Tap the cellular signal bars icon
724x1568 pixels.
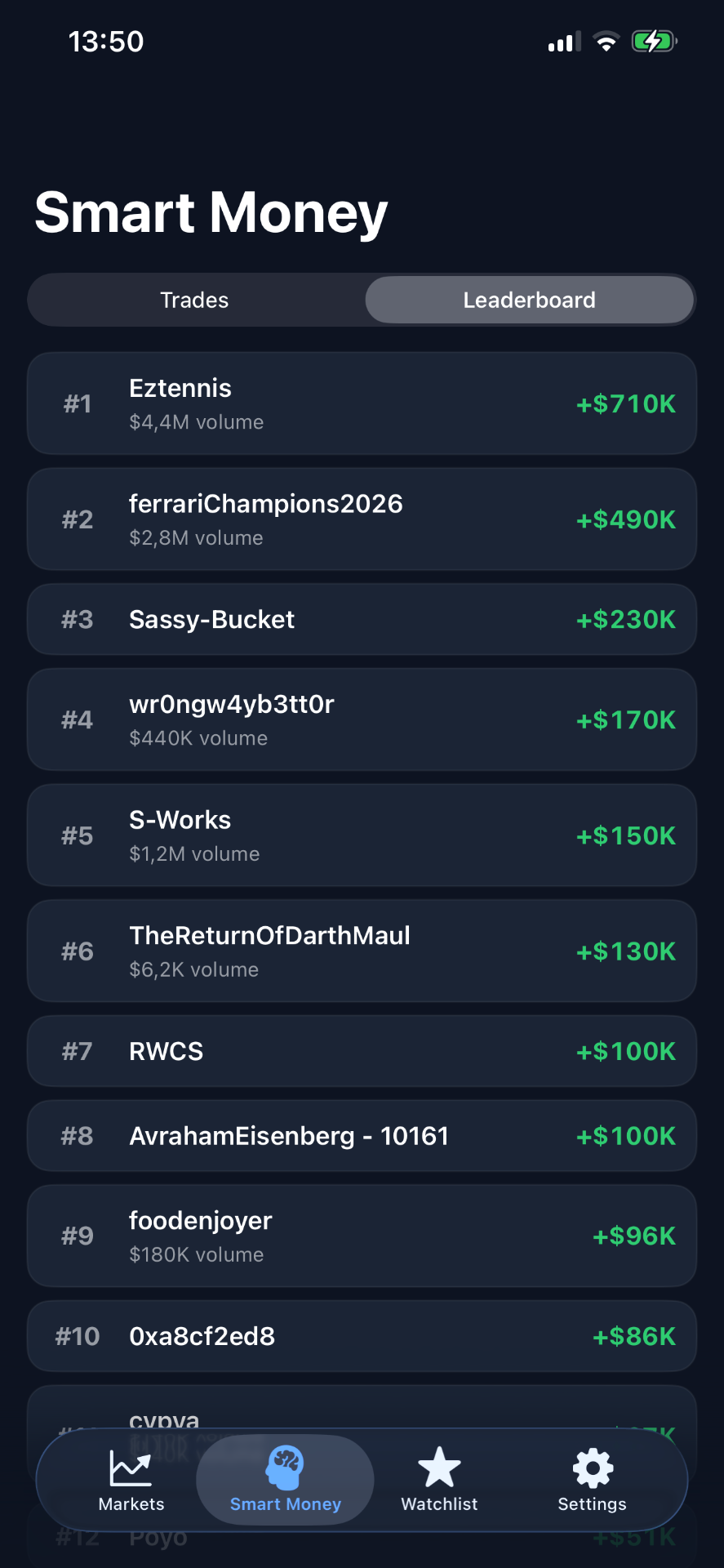pos(564,41)
